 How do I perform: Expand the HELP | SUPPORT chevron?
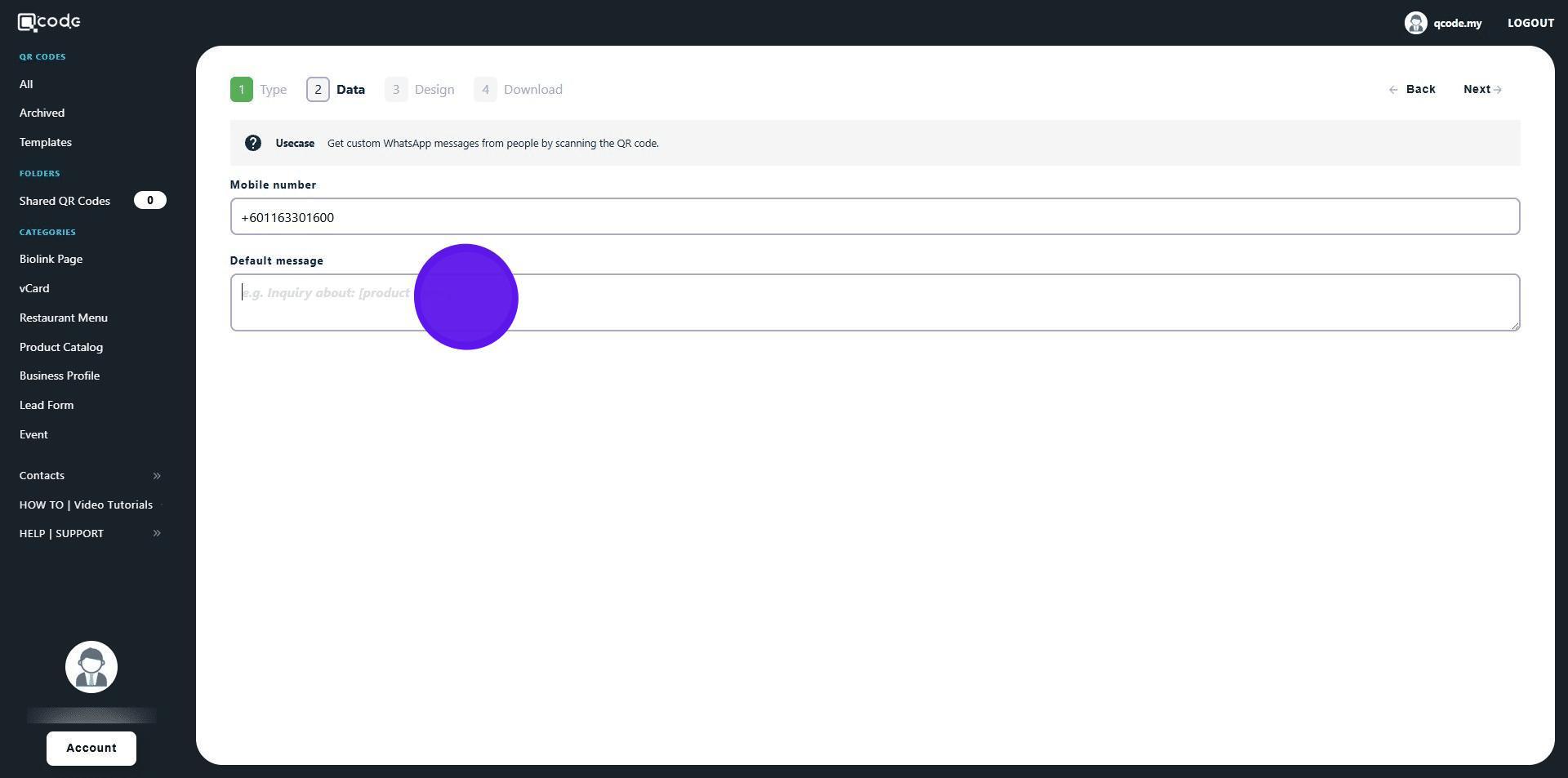click(x=157, y=533)
